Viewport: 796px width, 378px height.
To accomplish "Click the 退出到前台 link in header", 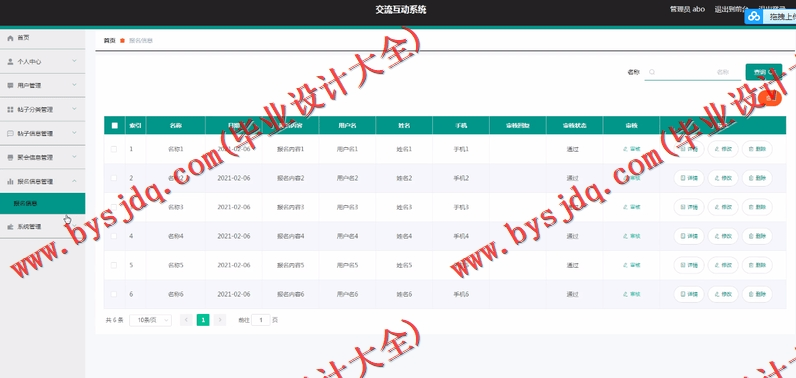I will (x=731, y=9).
